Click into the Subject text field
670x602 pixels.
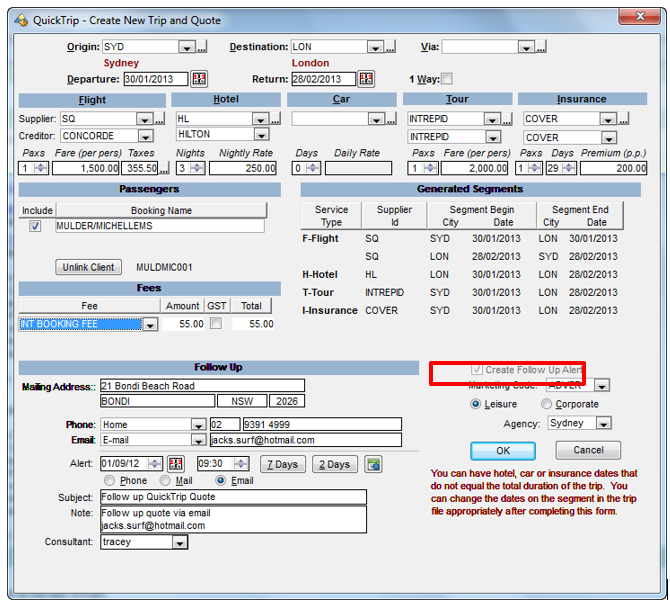point(233,497)
